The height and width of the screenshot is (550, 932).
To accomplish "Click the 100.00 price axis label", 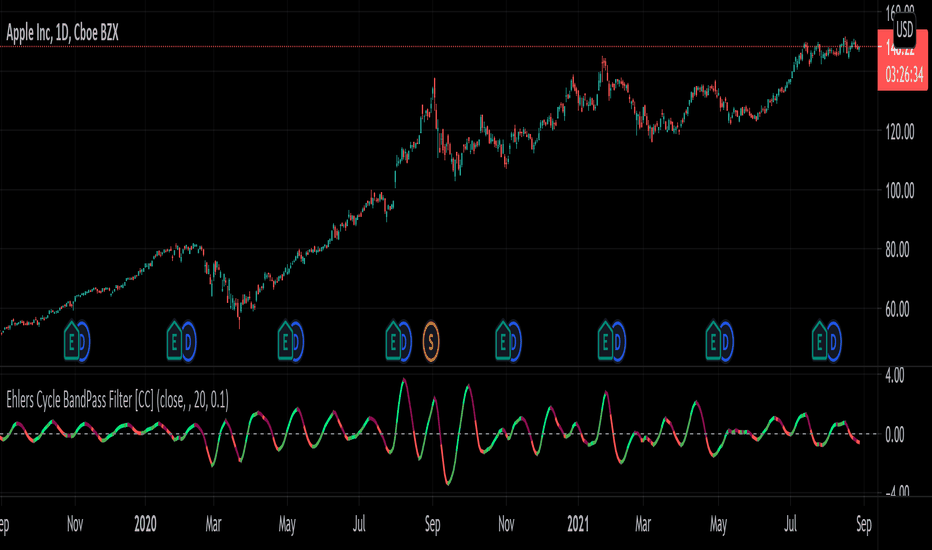I will [x=899, y=191].
